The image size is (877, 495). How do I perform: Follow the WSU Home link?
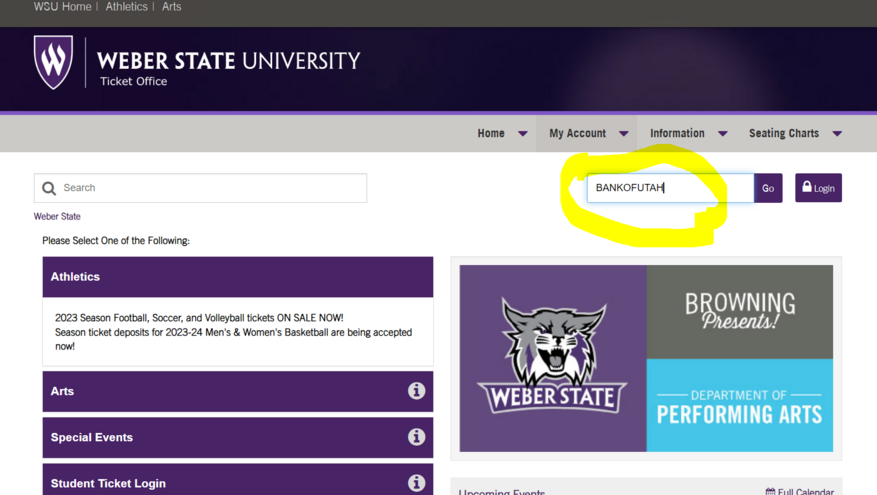(x=62, y=7)
